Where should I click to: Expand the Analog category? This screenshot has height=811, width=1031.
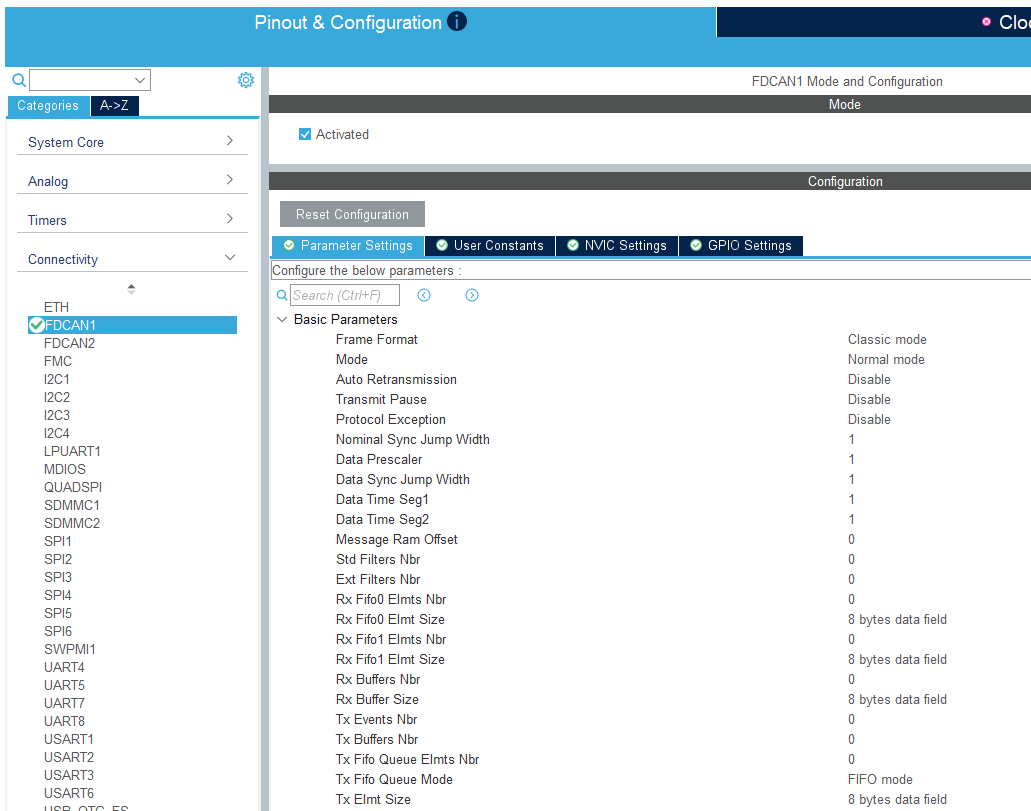click(132, 181)
